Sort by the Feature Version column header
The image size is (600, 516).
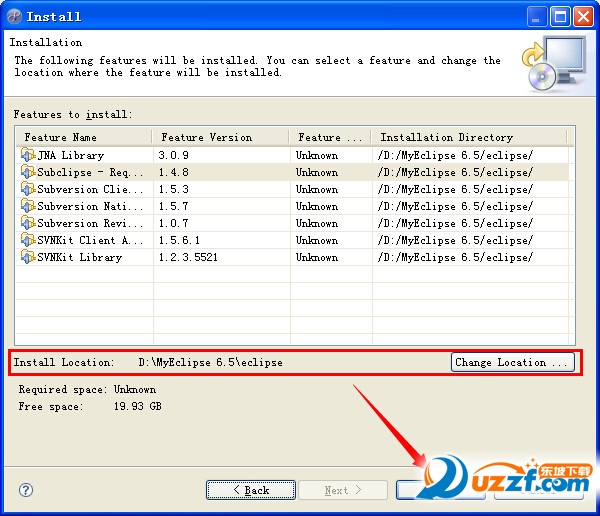220,137
